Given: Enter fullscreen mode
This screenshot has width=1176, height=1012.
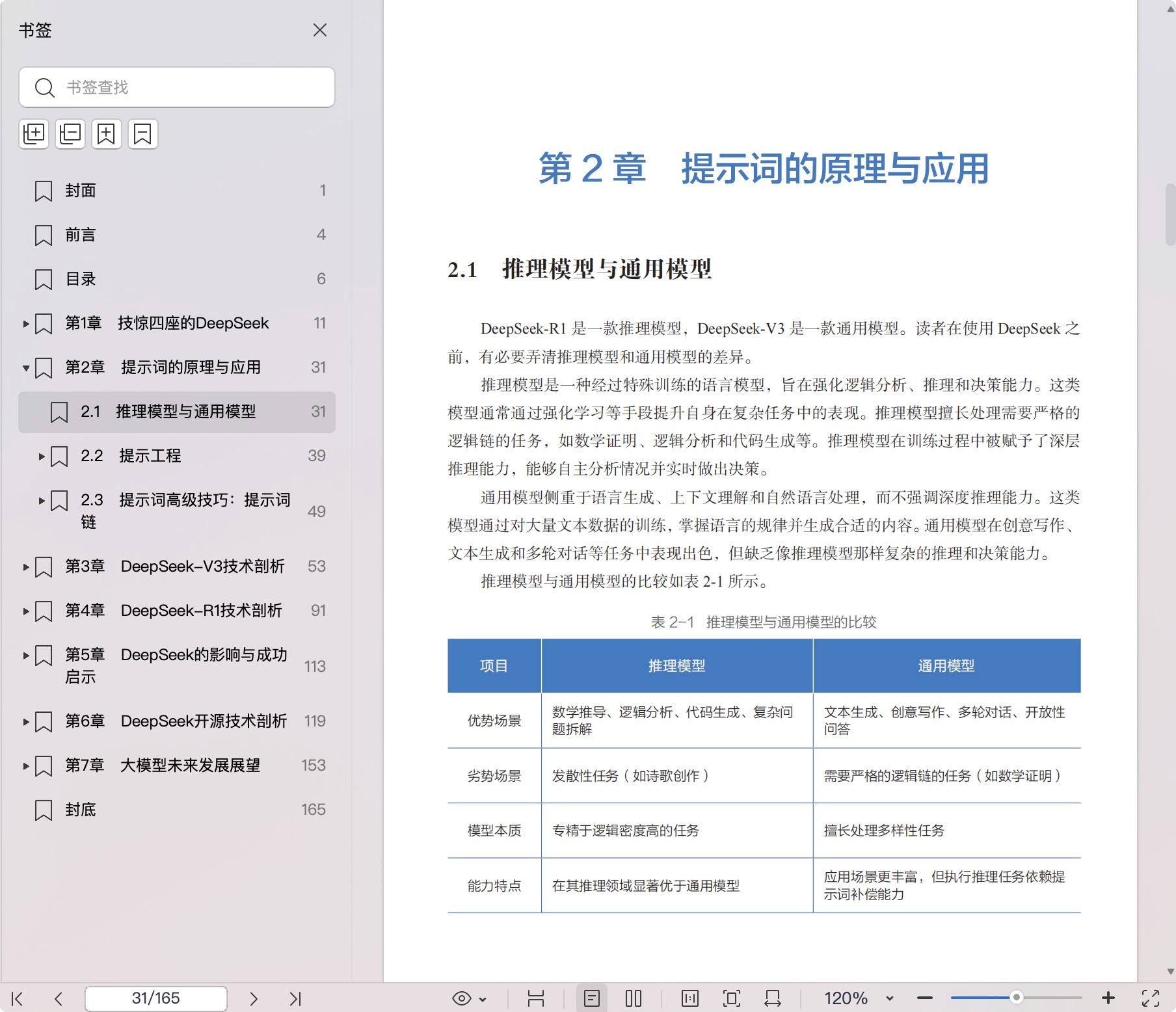Looking at the screenshot, I should (1151, 998).
